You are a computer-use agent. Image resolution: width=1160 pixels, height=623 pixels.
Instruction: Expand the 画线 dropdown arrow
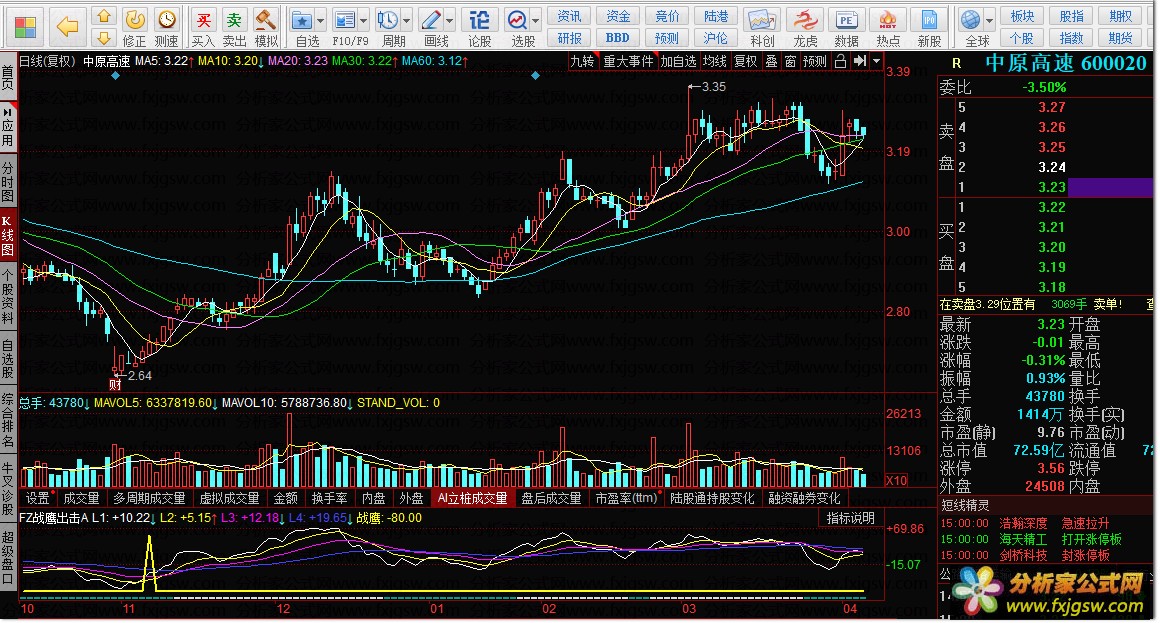[x=449, y=21]
